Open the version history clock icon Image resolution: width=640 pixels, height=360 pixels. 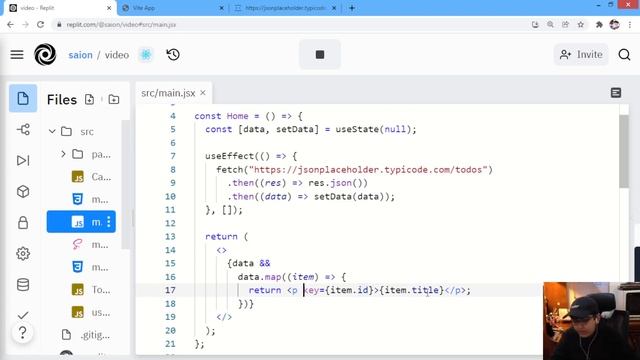tap(173, 55)
